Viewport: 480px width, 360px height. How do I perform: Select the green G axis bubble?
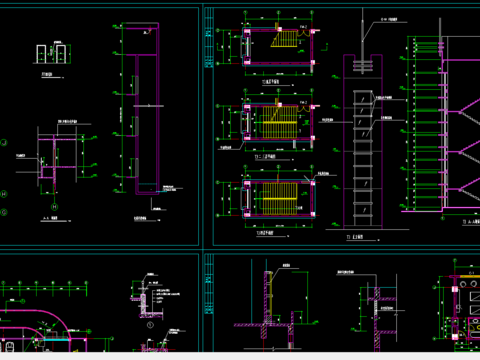[x=4, y=212]
